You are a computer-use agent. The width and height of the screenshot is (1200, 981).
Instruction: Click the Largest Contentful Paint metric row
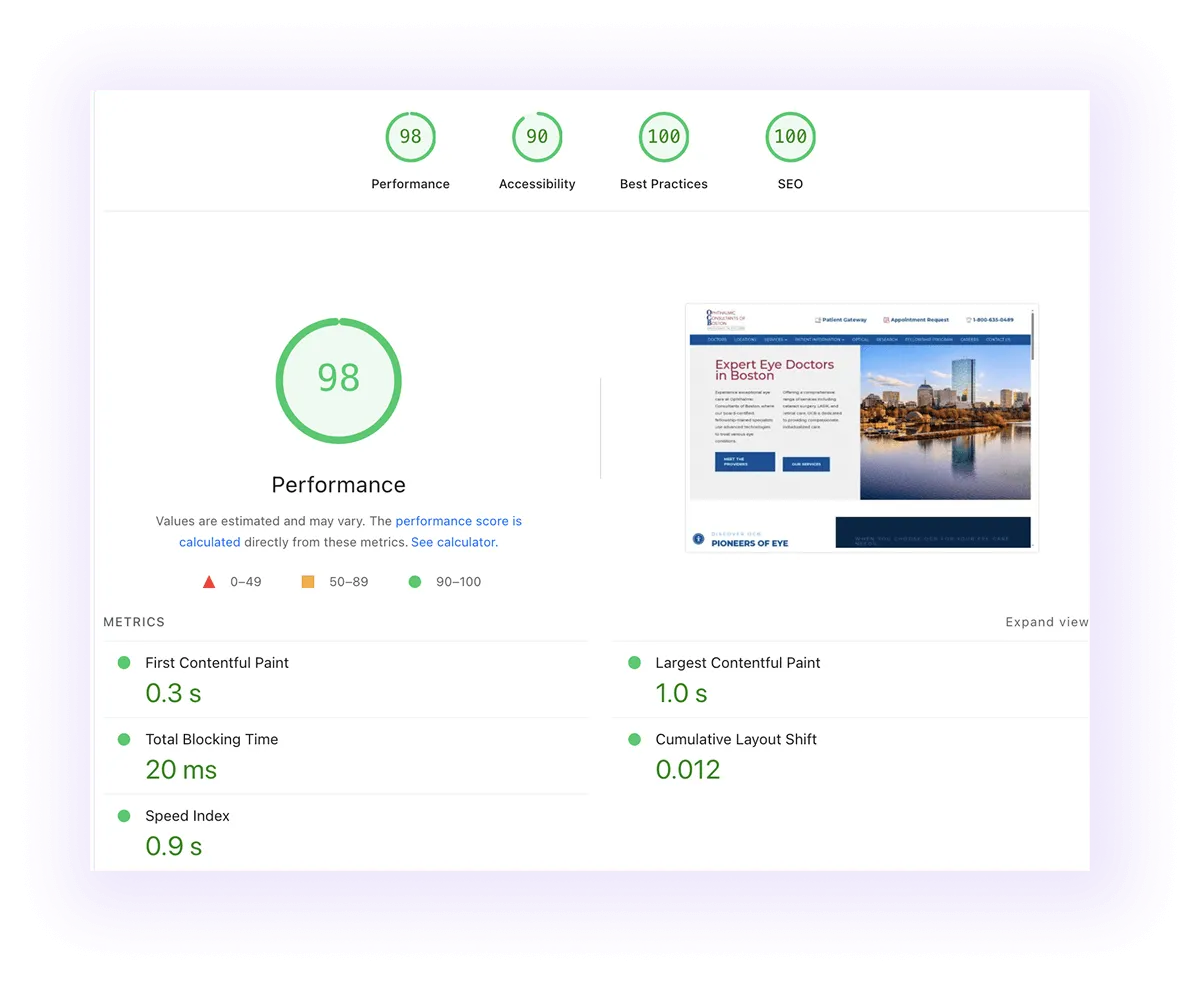tap(737, 662)
